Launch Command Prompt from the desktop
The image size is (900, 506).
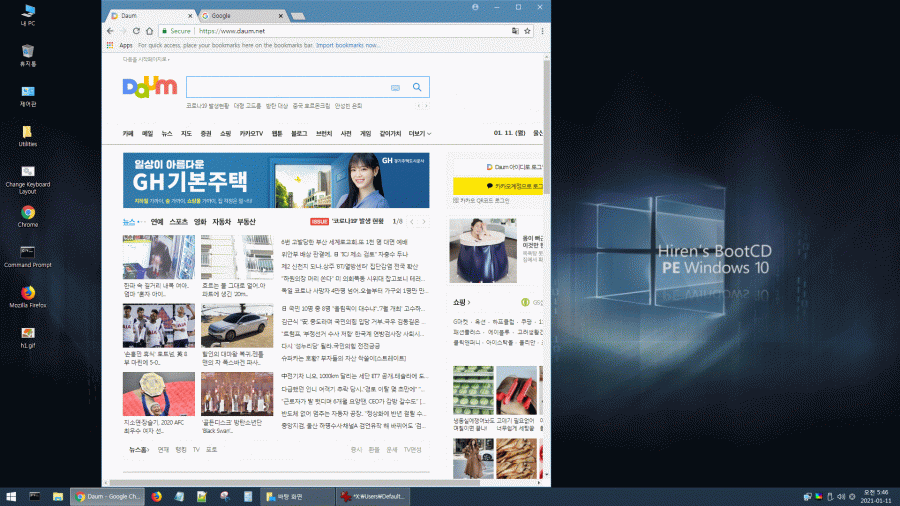(x=28, y=257)
